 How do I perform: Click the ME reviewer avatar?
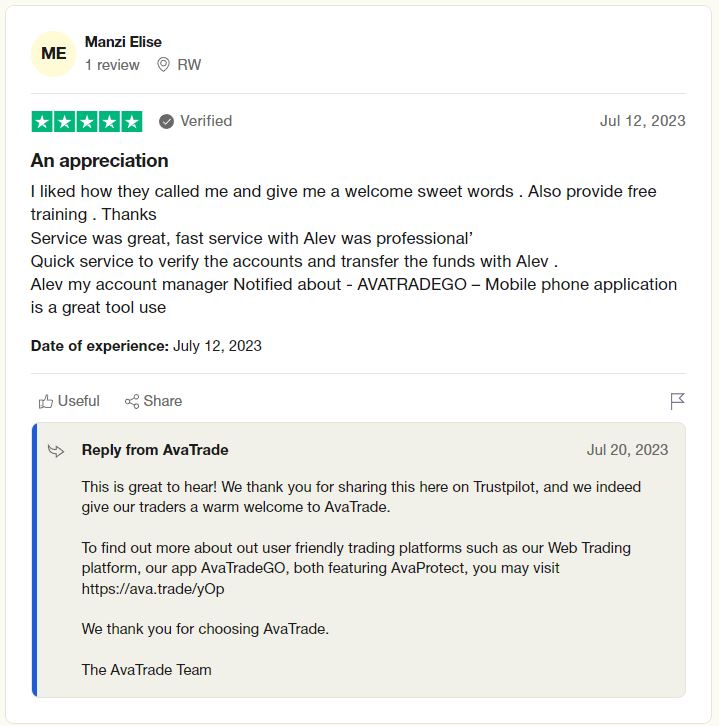tap(54, 54)
